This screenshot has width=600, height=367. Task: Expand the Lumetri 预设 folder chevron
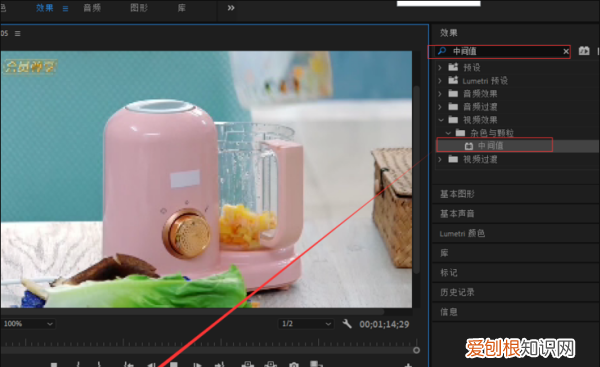point(440,81)
